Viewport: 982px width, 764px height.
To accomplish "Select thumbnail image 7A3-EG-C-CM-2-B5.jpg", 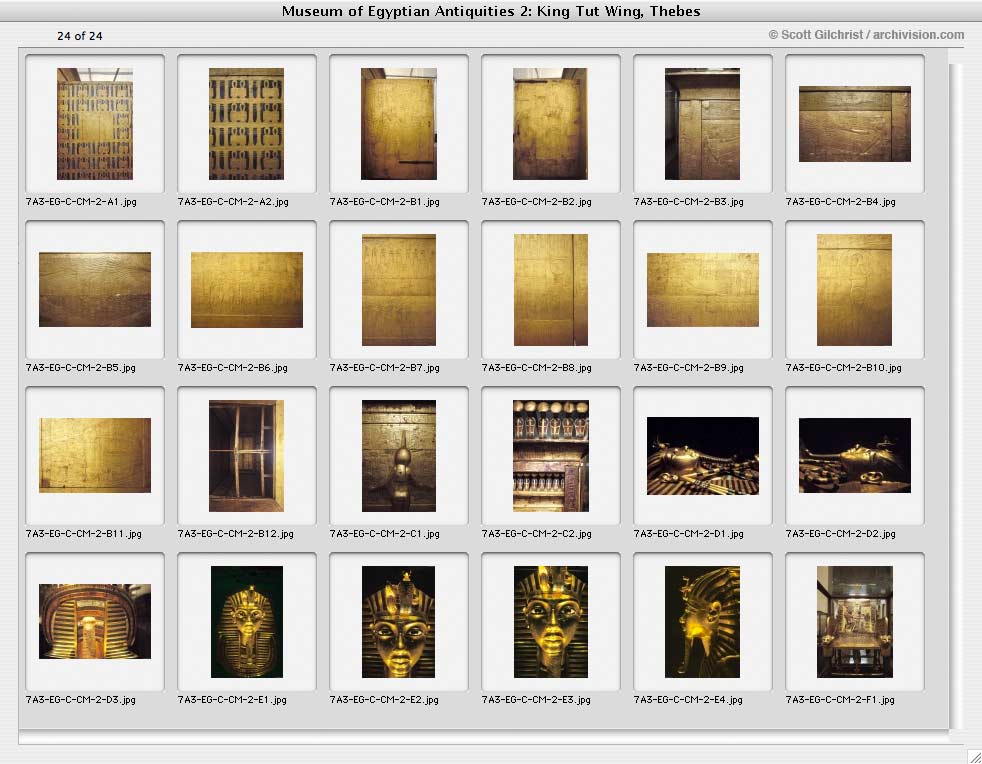I will tap(95, 289).
